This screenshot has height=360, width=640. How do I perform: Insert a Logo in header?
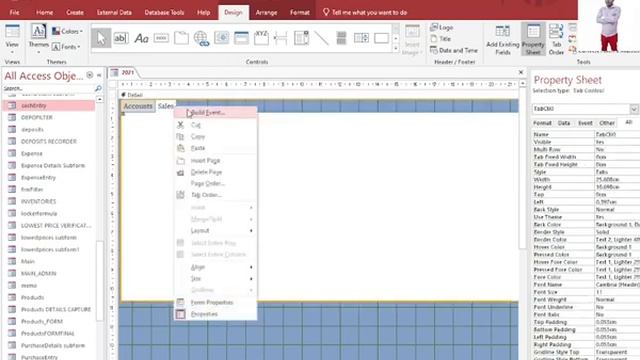442,27
